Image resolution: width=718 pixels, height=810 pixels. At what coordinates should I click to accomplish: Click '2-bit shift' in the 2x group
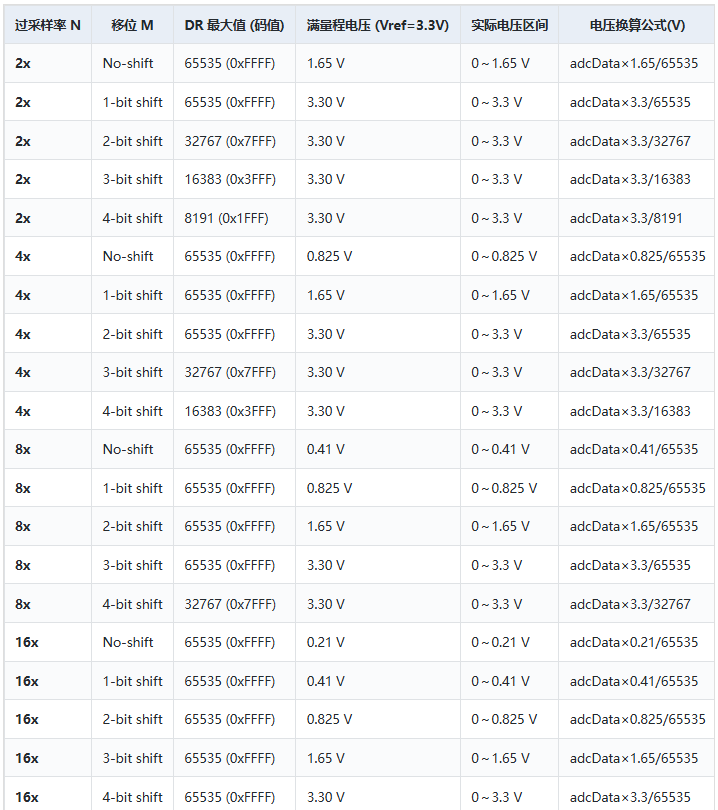(133, 141)
